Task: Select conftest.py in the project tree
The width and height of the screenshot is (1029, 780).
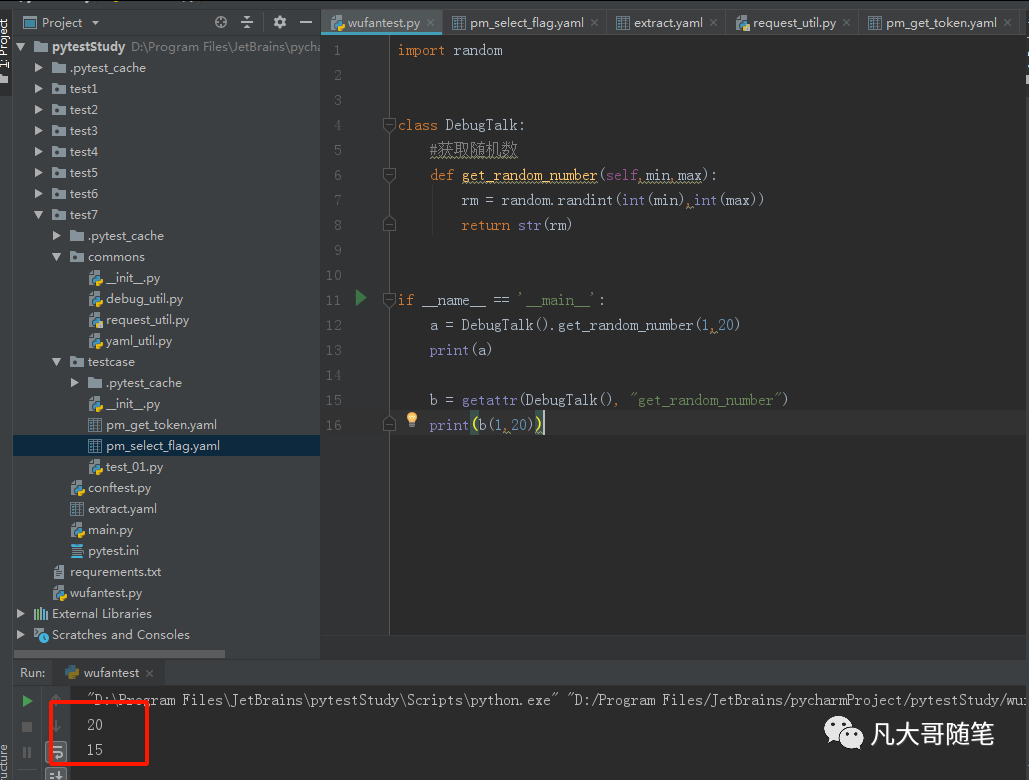Action: [x=119, y=488]
